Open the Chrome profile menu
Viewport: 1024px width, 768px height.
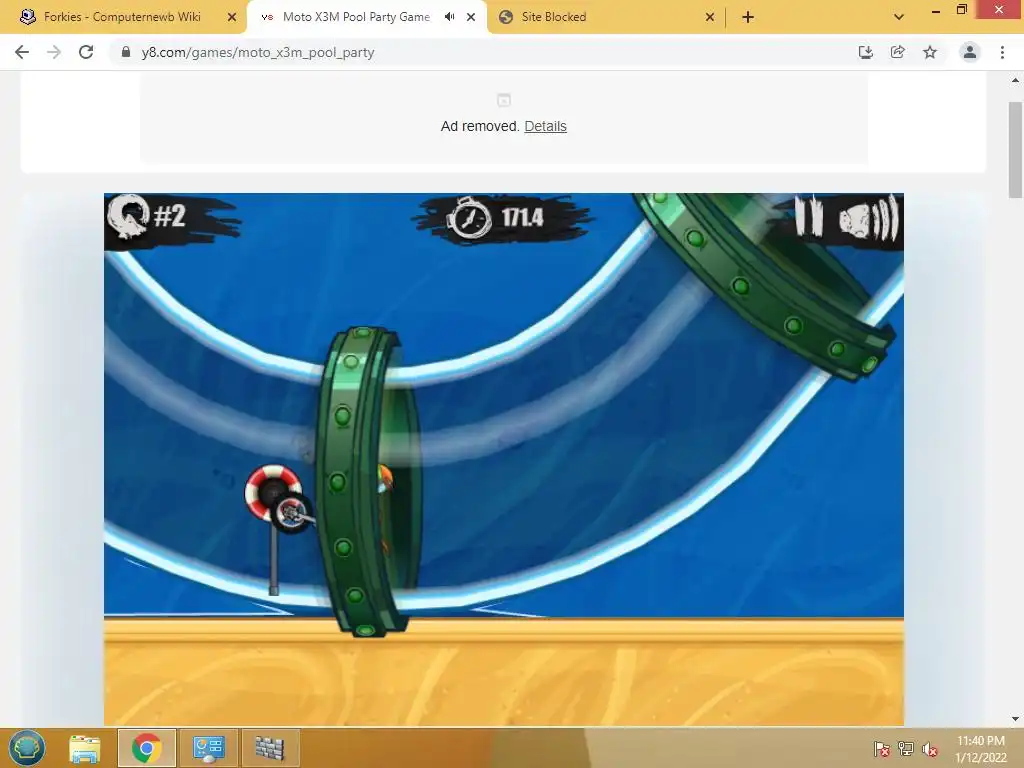coord(970,52)
